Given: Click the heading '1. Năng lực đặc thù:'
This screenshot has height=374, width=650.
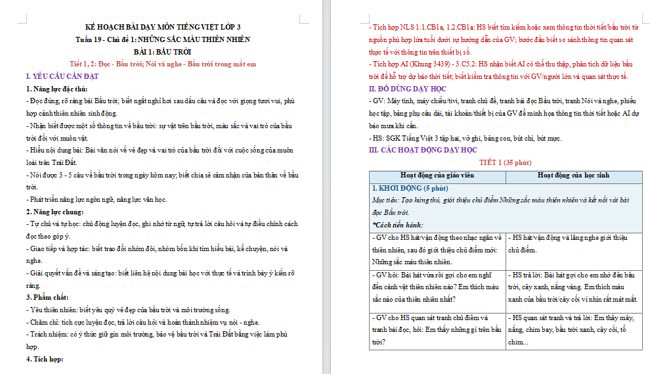Looking at the screenshot, I should pos(57,89).
